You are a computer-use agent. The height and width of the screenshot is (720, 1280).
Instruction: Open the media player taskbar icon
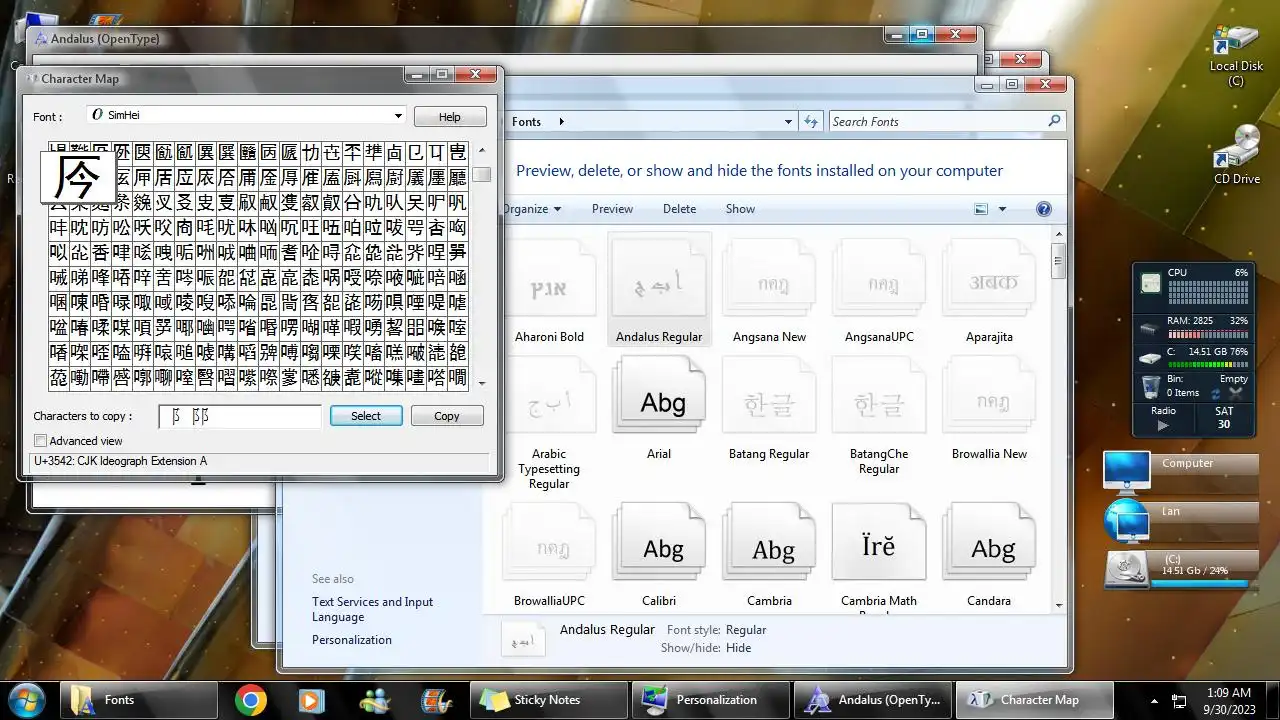311,700
